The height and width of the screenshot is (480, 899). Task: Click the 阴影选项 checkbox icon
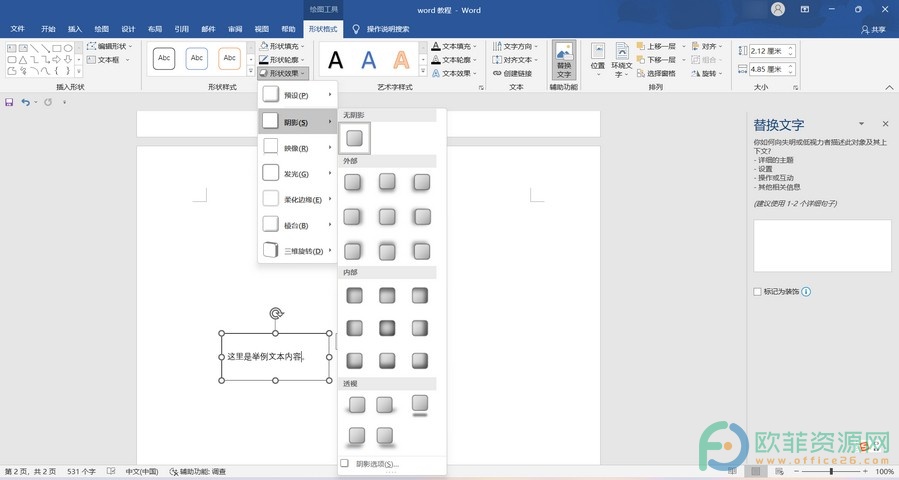coord(345,463)
